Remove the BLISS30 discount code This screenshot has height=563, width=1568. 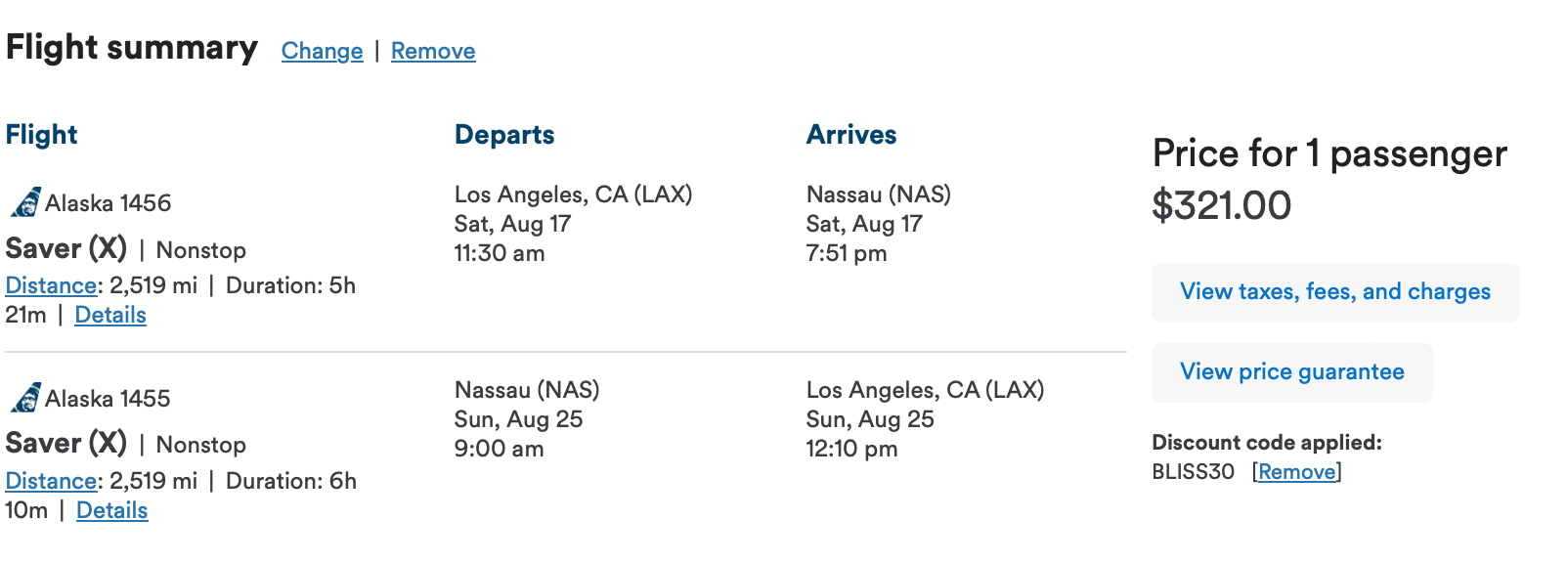(1296, 472)
